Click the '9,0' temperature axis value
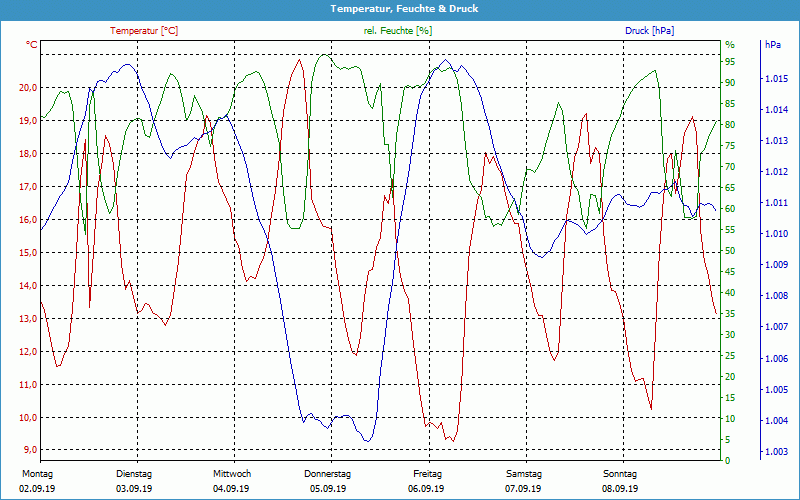 (30, 449)
